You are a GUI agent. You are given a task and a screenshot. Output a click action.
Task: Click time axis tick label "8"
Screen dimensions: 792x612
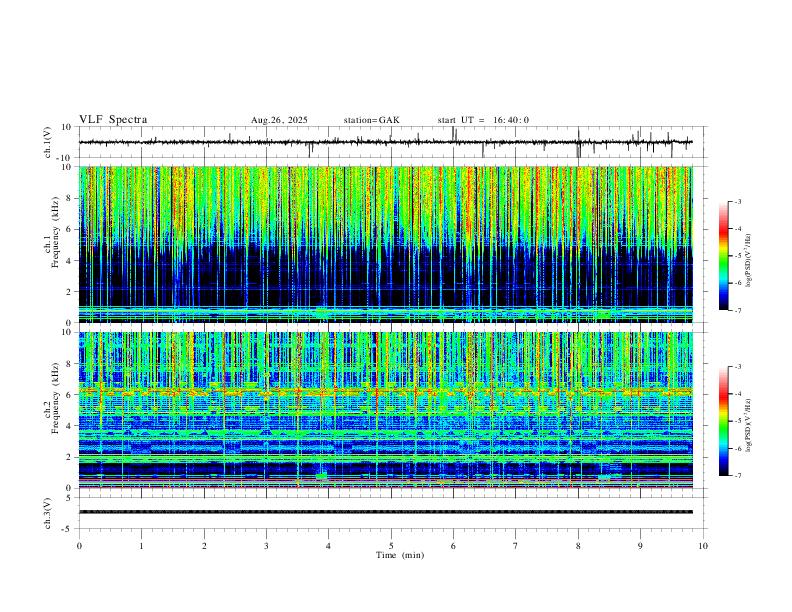point(578,546)
